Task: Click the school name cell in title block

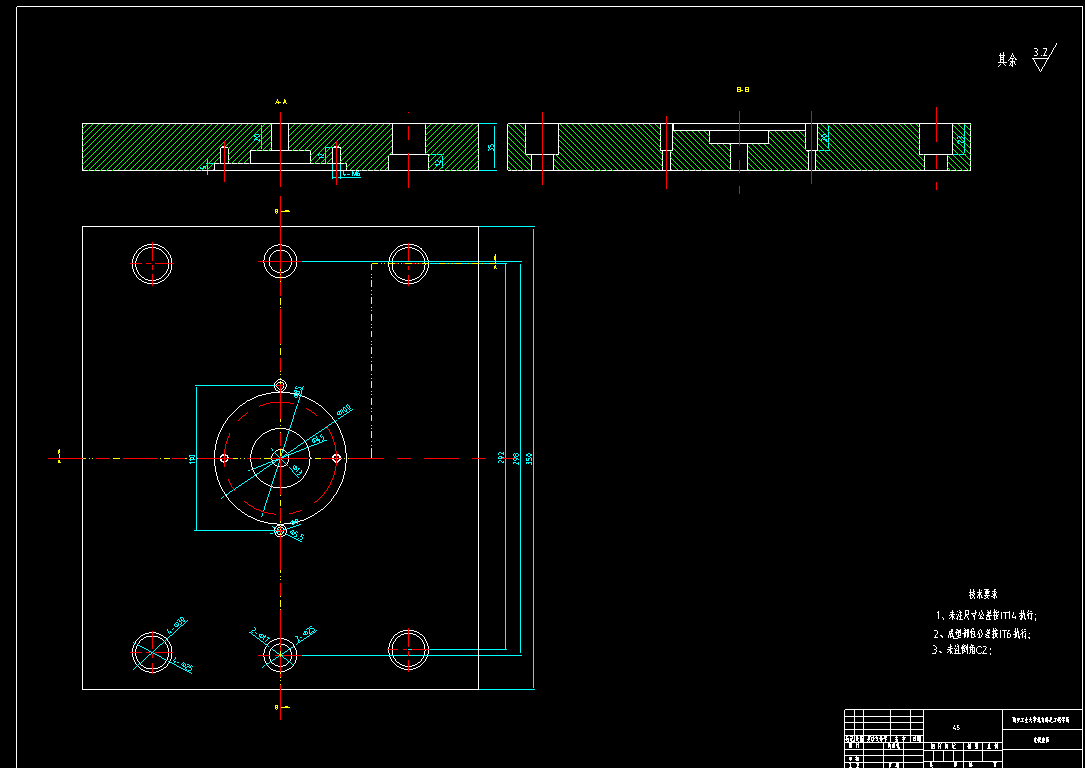Action: [x=1041, y=720]
